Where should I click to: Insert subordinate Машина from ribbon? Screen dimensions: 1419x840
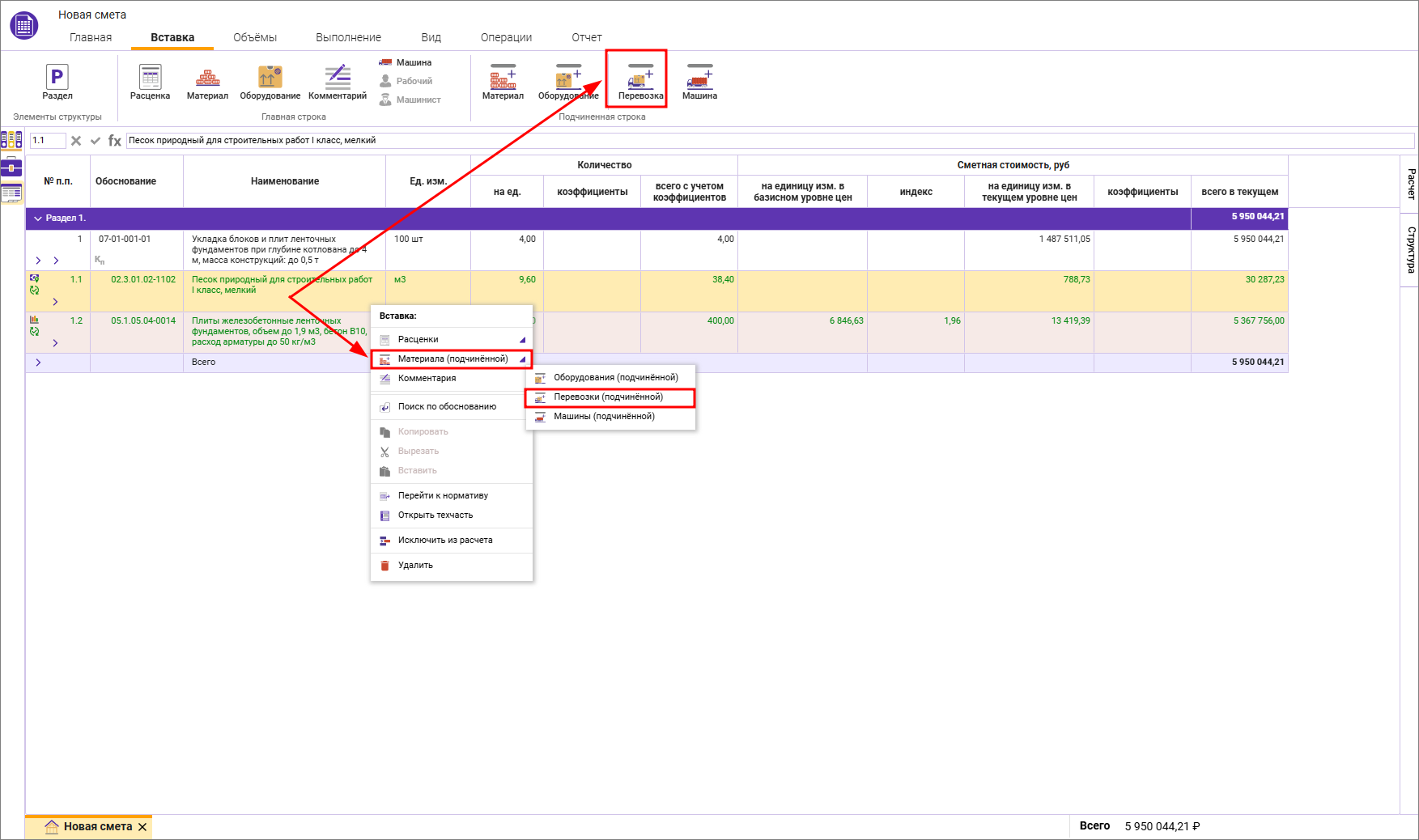click(699, 79)
